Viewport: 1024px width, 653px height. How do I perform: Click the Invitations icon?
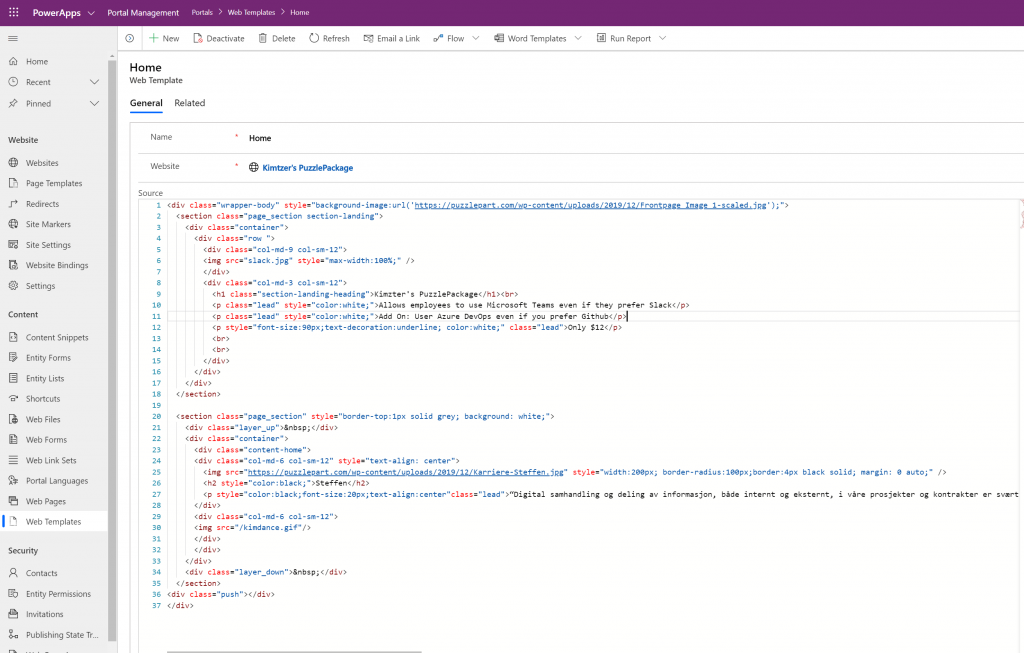point(13,614)
